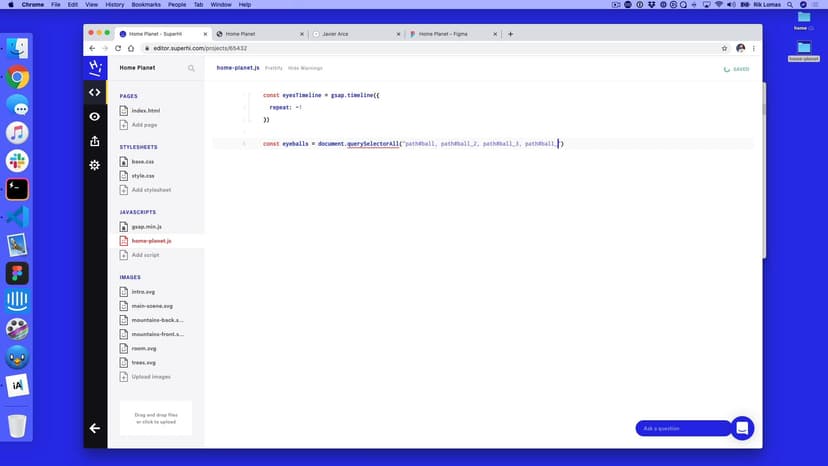Open the code editor view icon
The image size is (828, 466).
tap(95, 92)
